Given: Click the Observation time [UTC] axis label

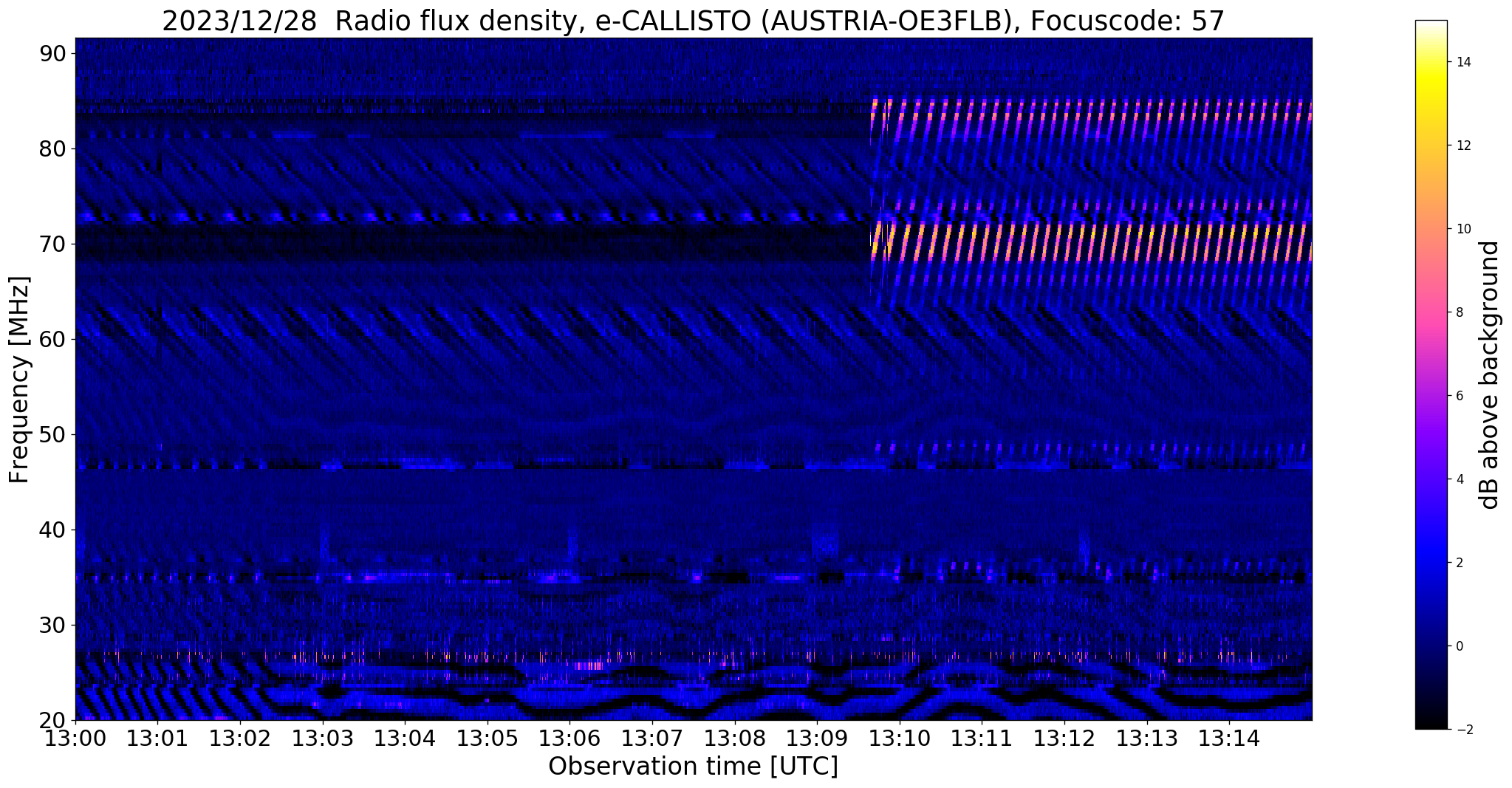Looking at the screenshot, I should (x=694, y=767).
